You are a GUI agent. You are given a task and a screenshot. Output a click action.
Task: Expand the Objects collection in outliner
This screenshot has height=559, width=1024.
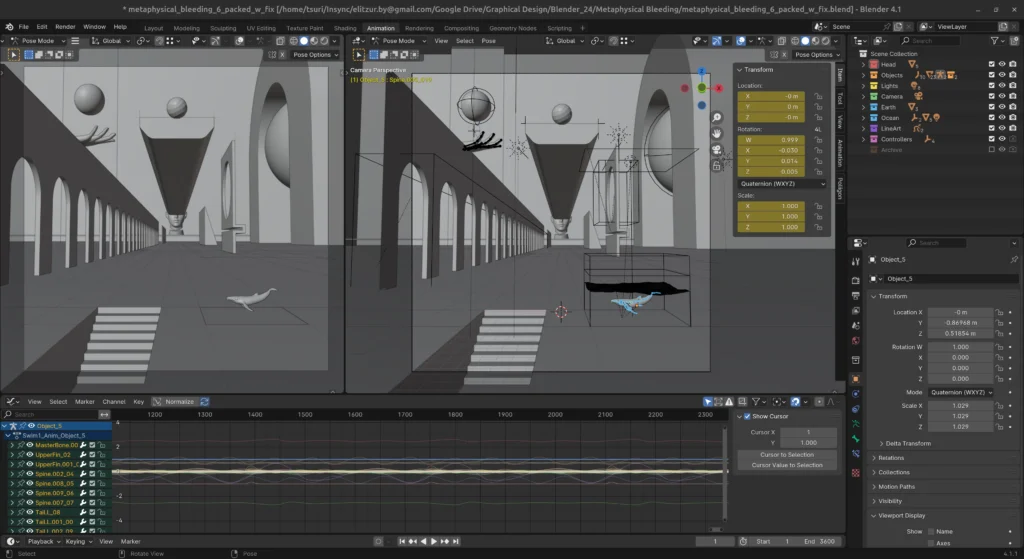coord(863,75)
